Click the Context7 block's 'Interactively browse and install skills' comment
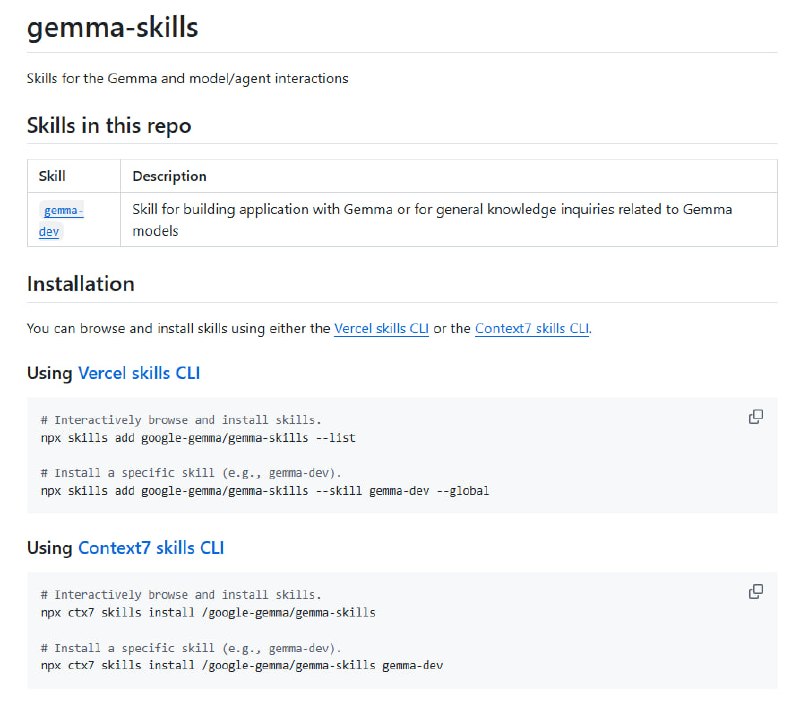800x707 pixels. click(181, 595)
